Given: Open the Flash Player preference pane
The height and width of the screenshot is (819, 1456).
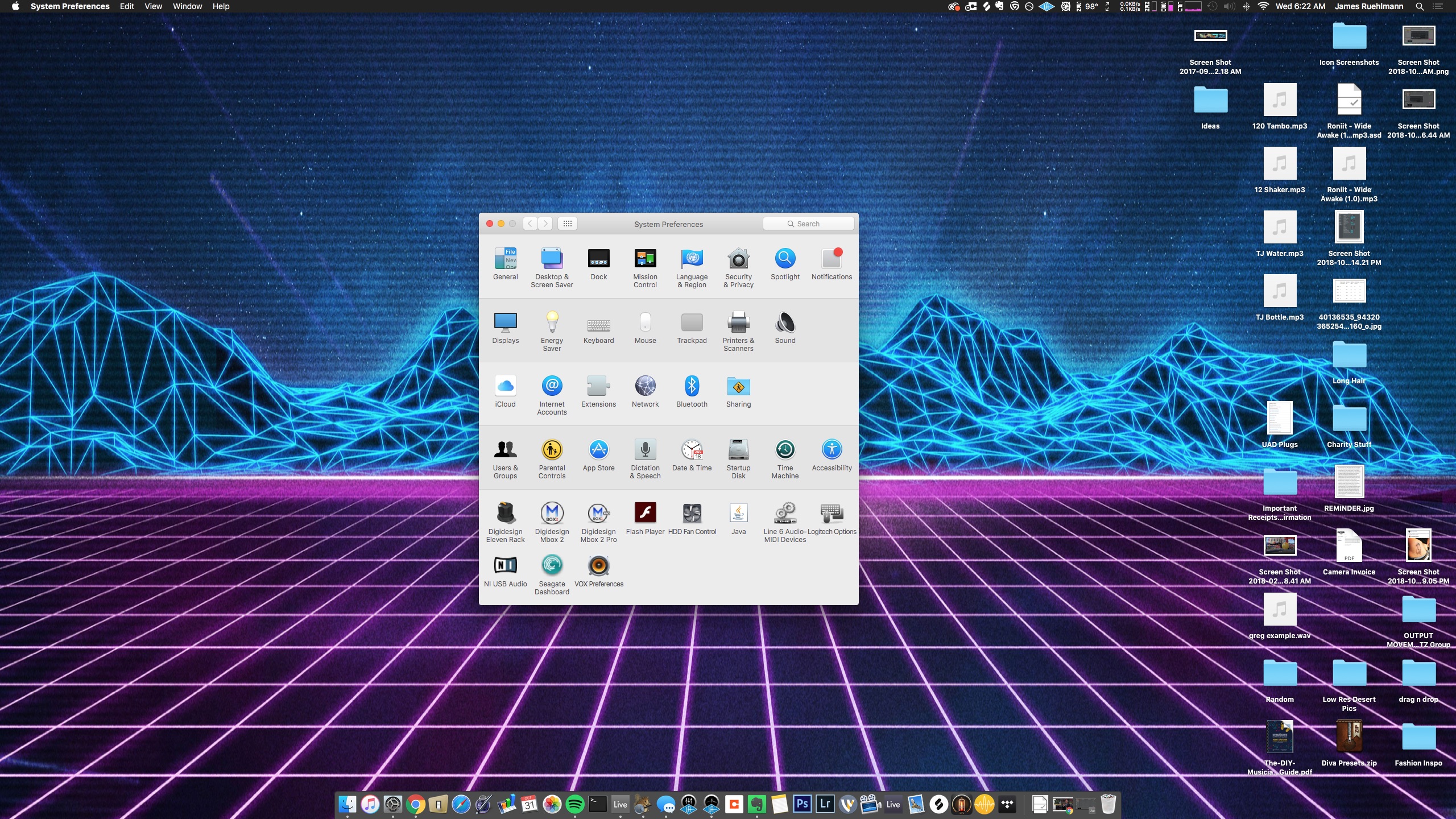Looking at the screenshot, I should 645,514.
